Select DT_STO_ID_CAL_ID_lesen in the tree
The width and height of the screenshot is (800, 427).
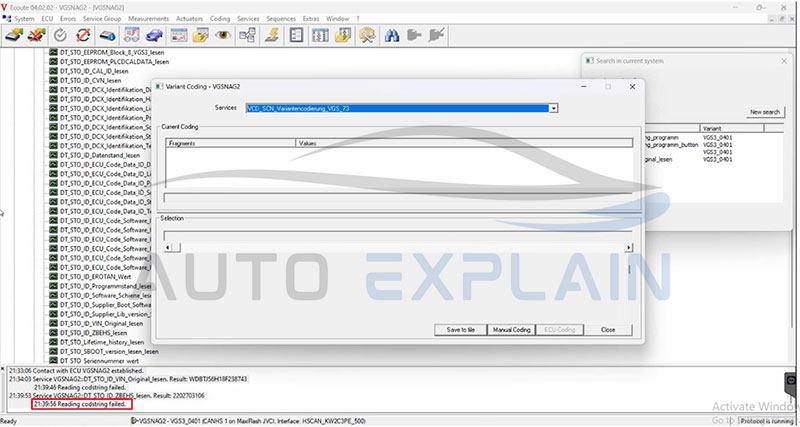(x=94, y=71)
